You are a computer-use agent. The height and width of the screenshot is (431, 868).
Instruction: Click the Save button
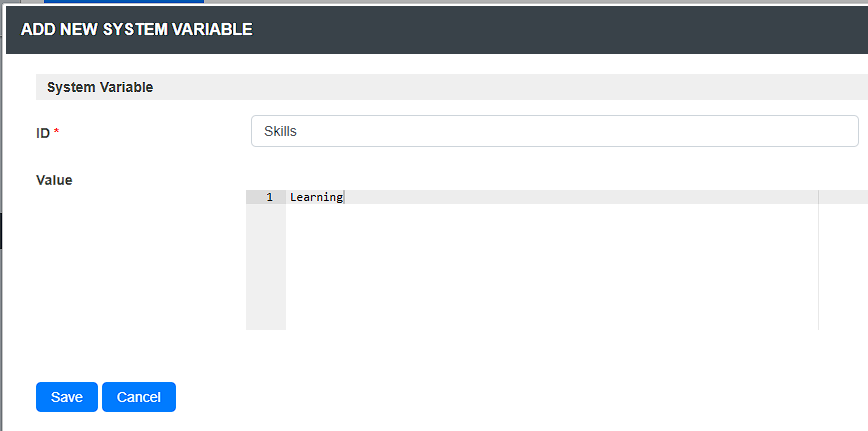pos(66,397)
